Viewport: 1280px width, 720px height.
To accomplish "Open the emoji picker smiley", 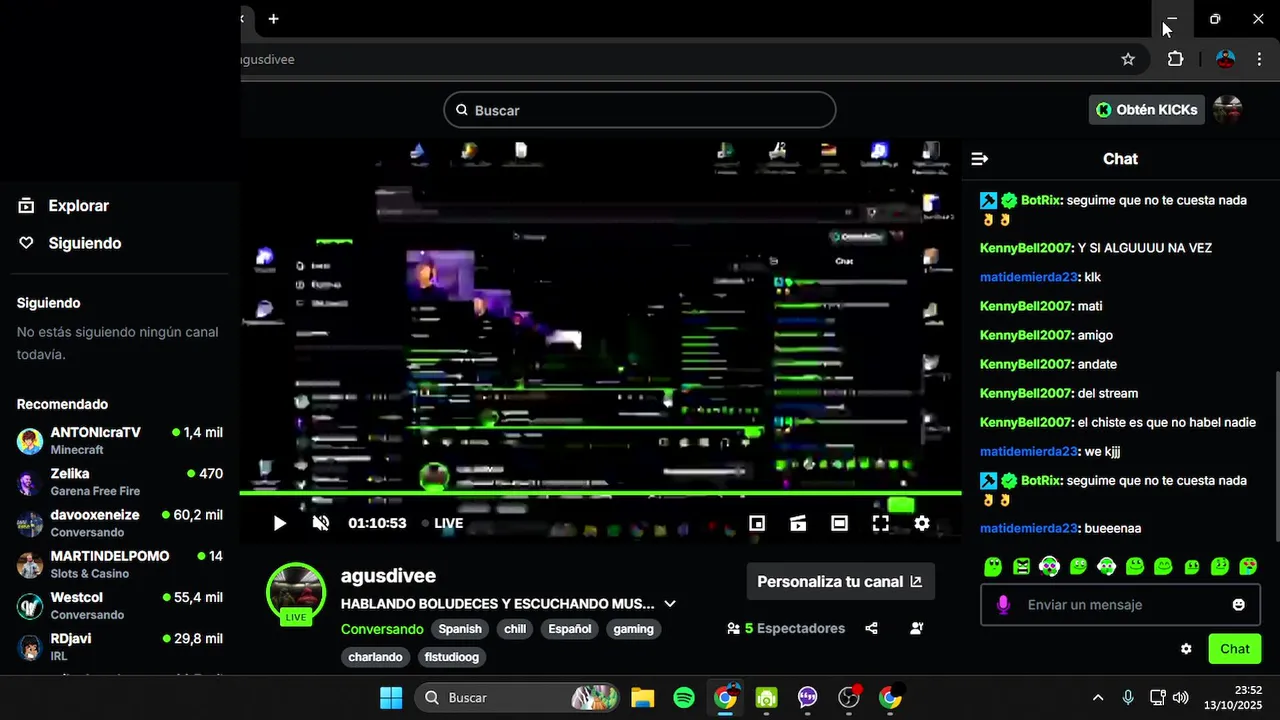I will (1239, 605).
